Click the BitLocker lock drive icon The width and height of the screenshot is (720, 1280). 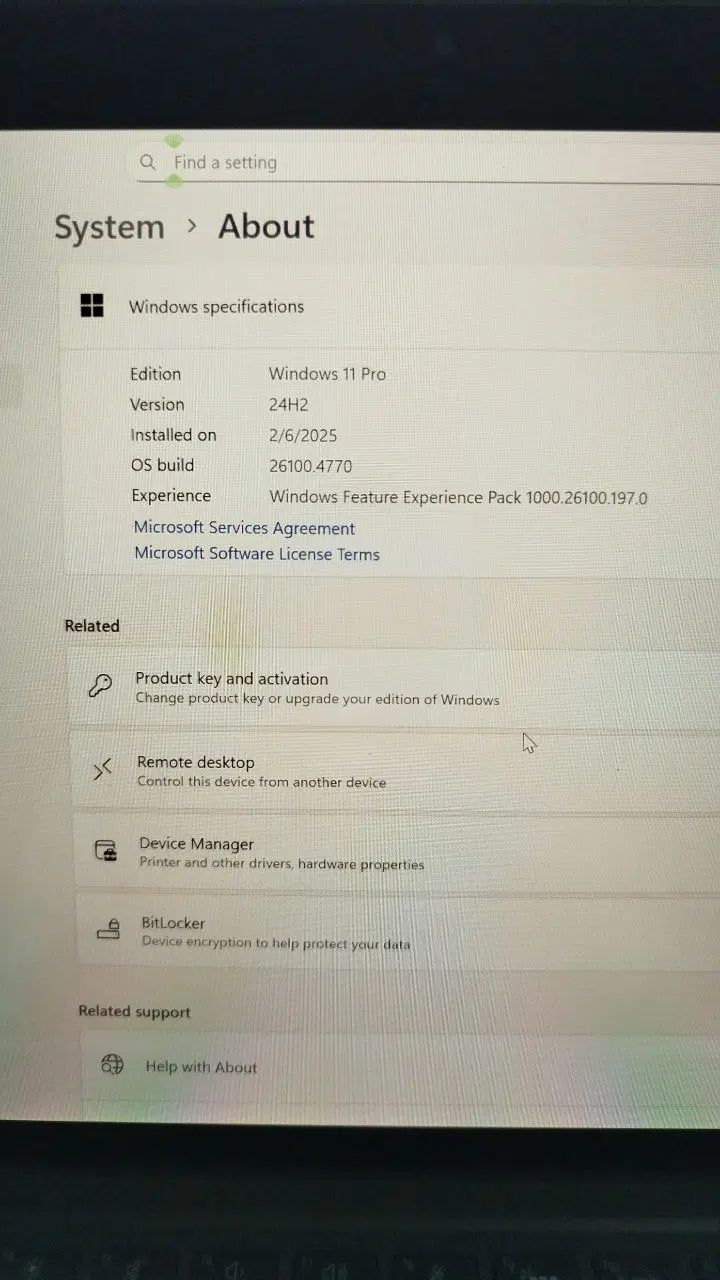(x=108, y=929)
